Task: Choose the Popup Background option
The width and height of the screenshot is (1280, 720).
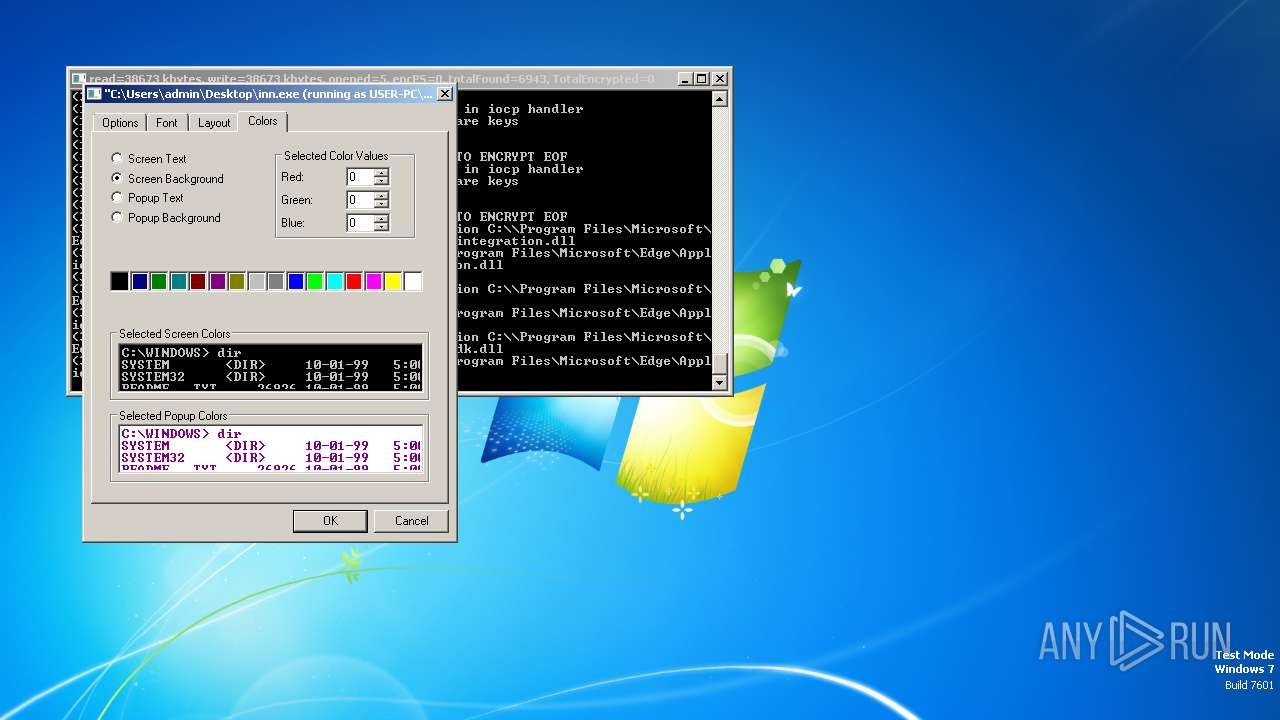Action: point(117,217)
